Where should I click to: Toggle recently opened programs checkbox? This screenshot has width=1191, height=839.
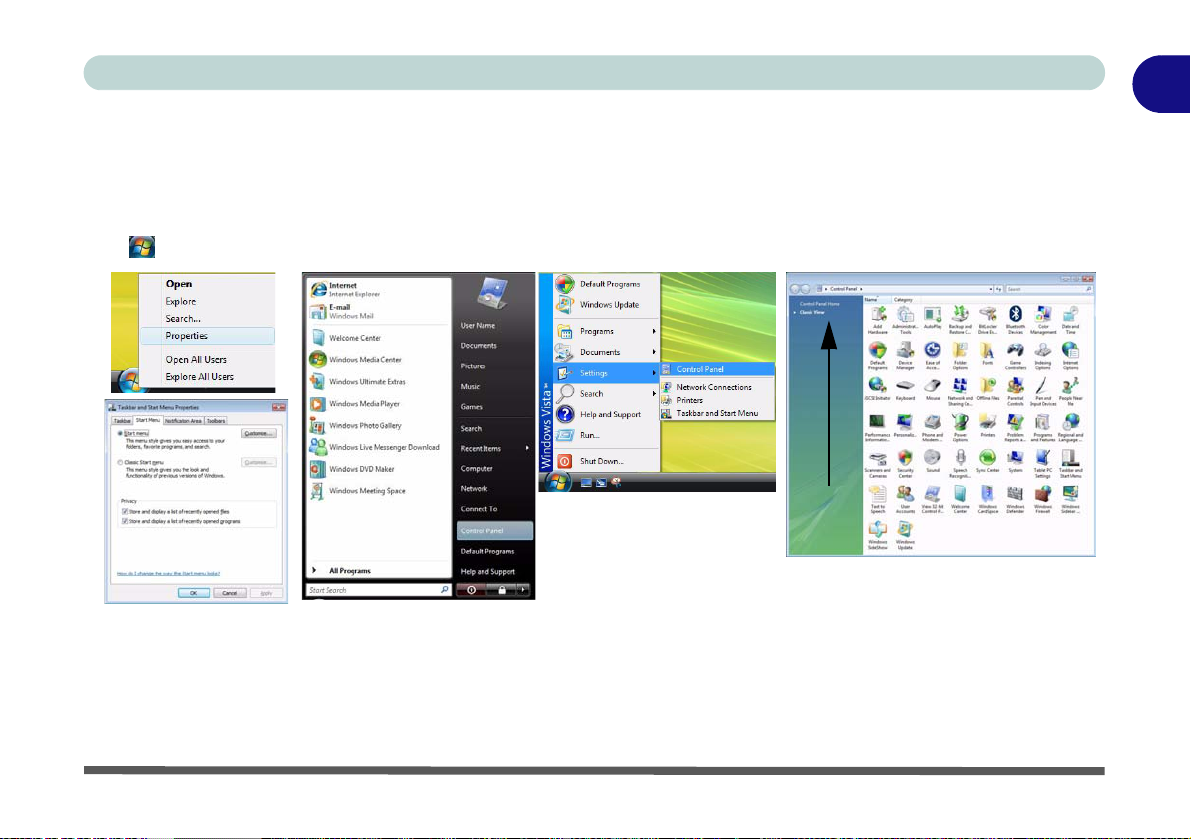pyautogui.click(x=125, y=522)
